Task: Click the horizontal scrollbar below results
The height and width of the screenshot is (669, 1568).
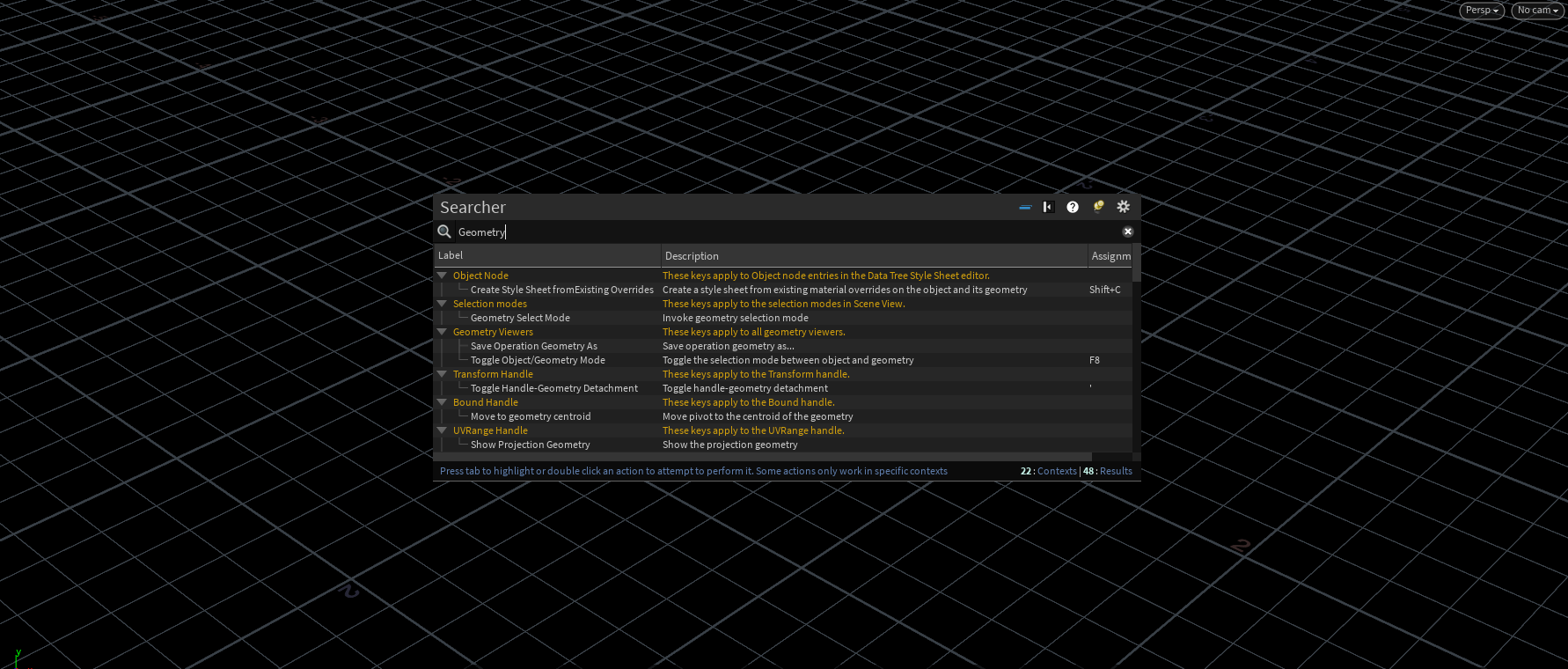Action: tap(763, 457)
